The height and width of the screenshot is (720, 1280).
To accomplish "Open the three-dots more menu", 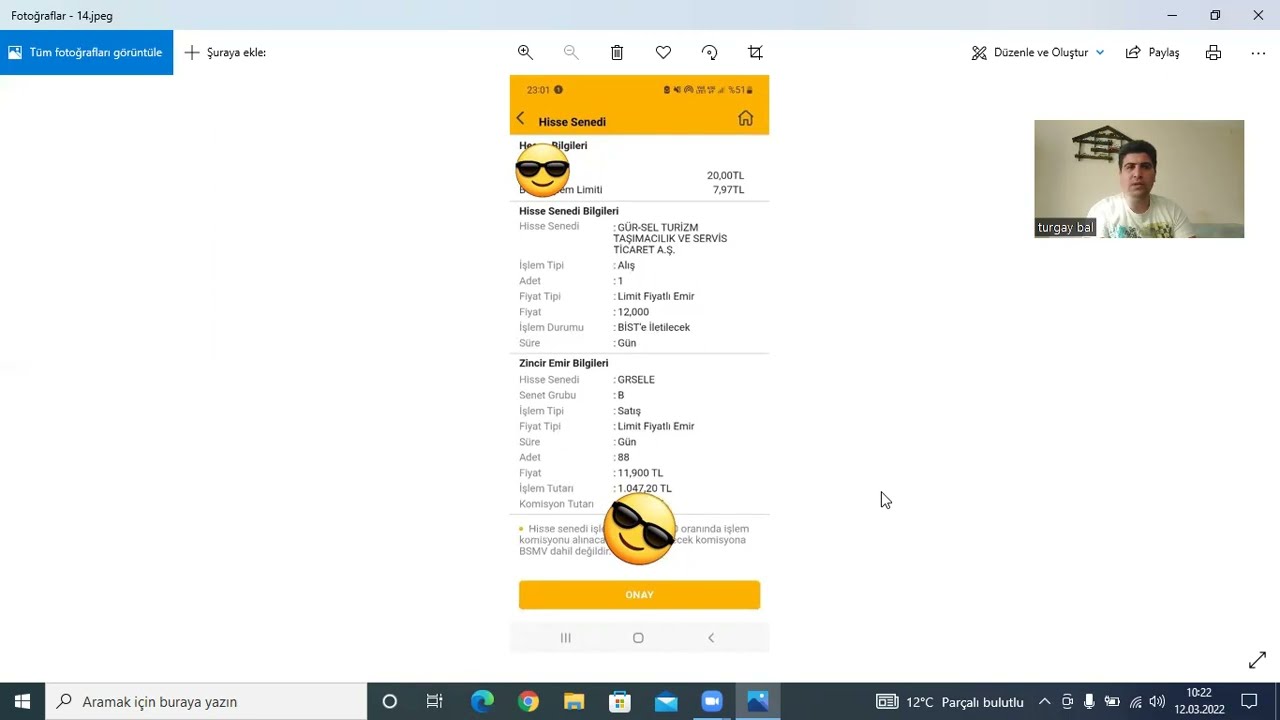I will tap(1258, 52).
